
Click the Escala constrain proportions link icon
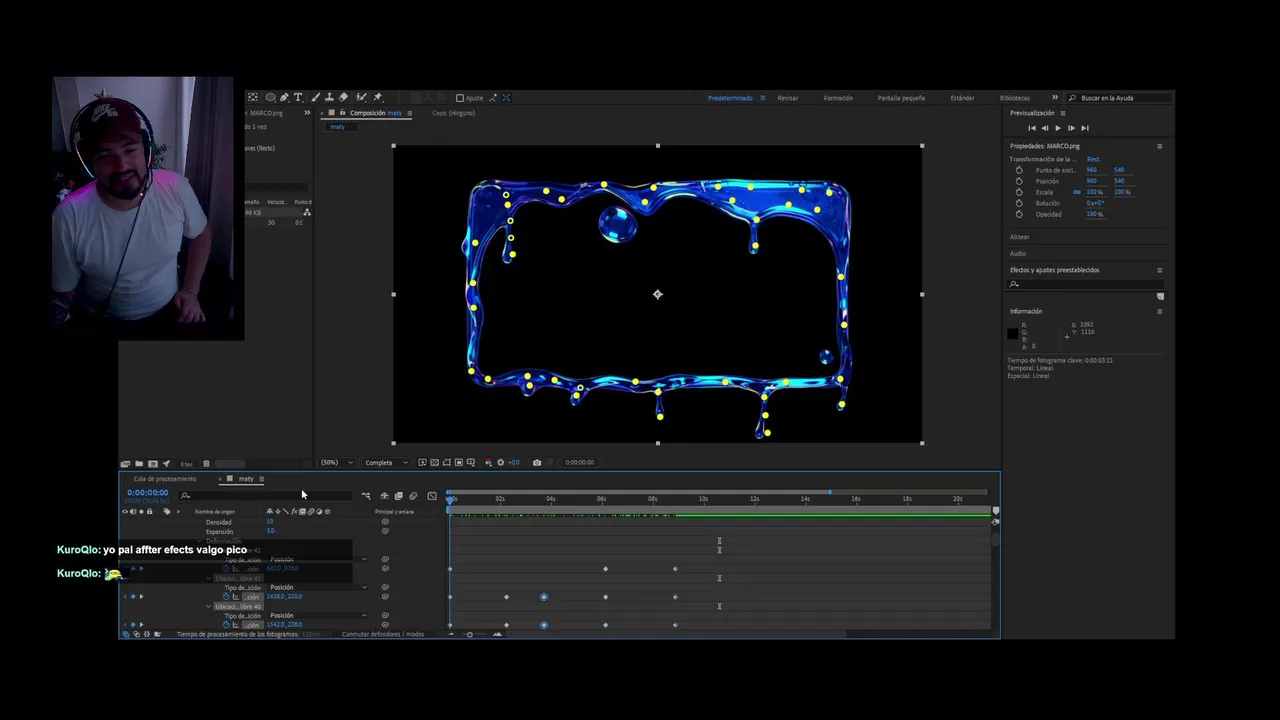1077,192
